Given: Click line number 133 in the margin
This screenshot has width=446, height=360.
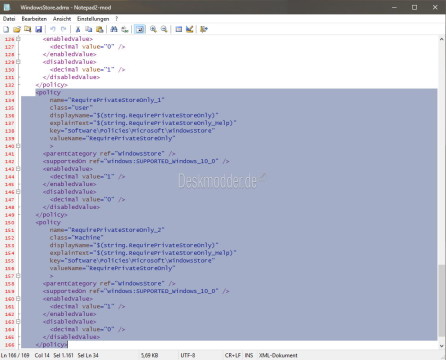Looking at the screenshot, I should [10, 93].
